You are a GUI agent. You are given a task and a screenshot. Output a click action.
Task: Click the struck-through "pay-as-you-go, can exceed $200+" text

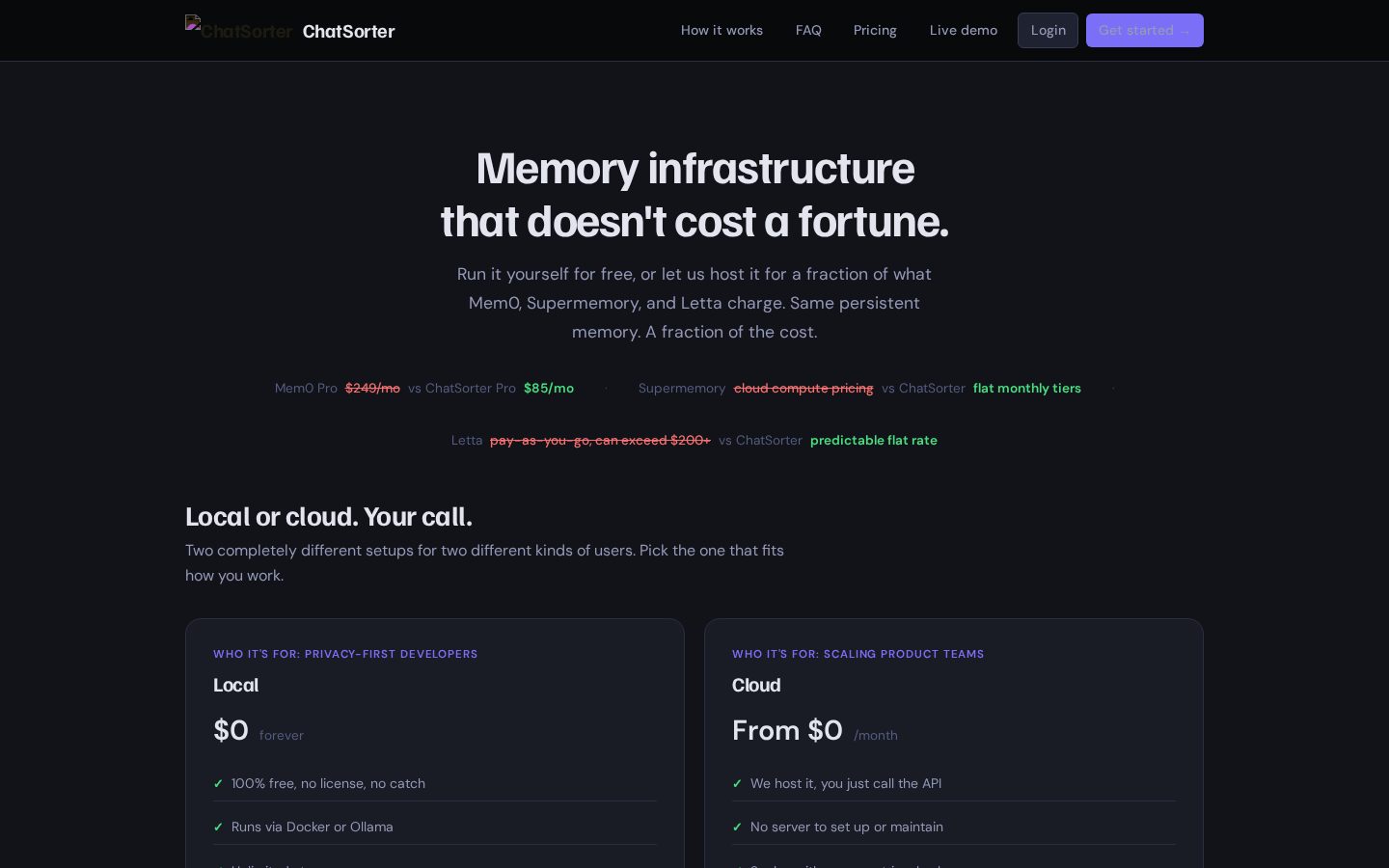pos(600,440)
